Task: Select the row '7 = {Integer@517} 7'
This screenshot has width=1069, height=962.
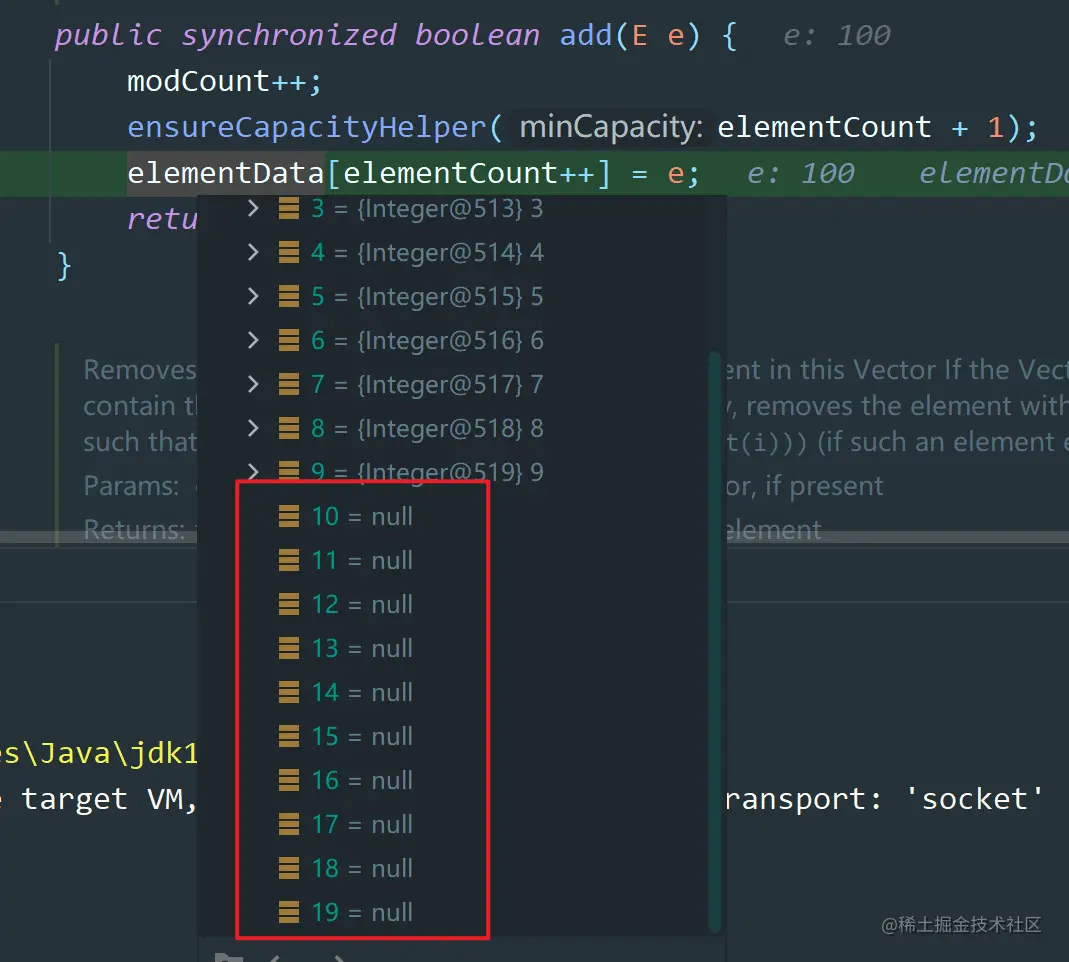Action: (453, 384)
